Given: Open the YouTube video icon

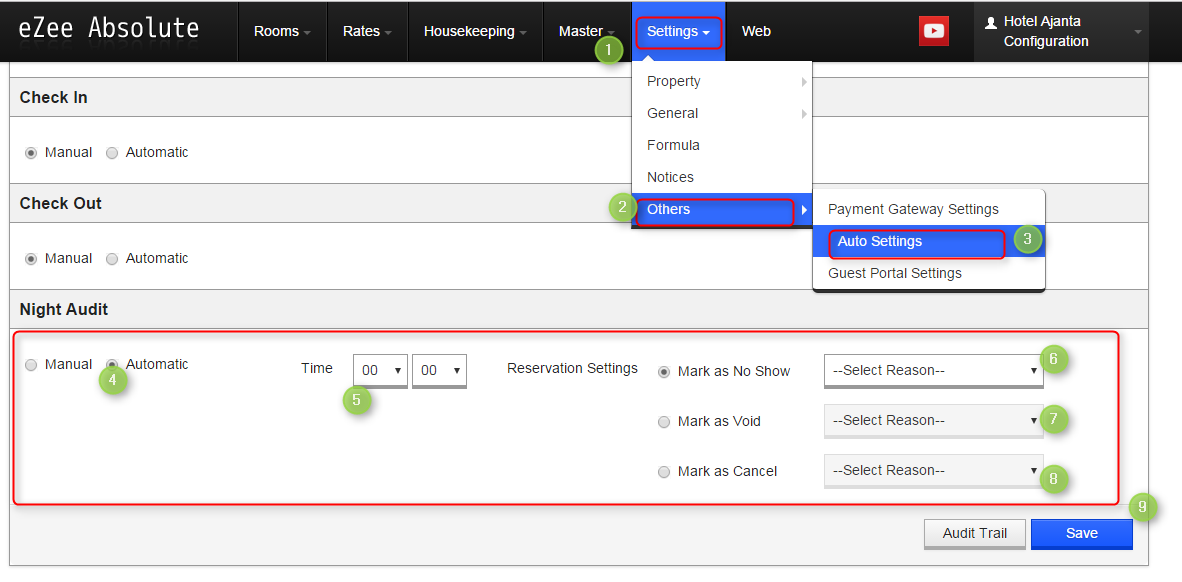Looking at the screenshot, I should pos(933,31).
